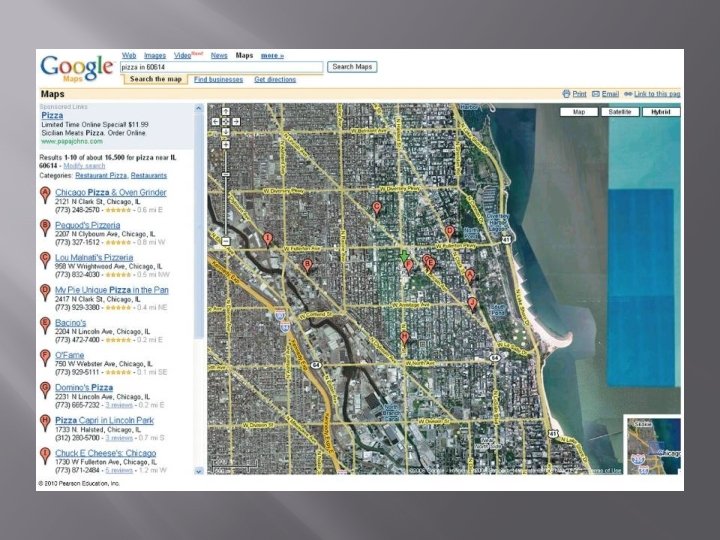Open the Get directions tab
The width and height of the screenshot is (720, 540).
pyautogui.click(x=275, y=79)
